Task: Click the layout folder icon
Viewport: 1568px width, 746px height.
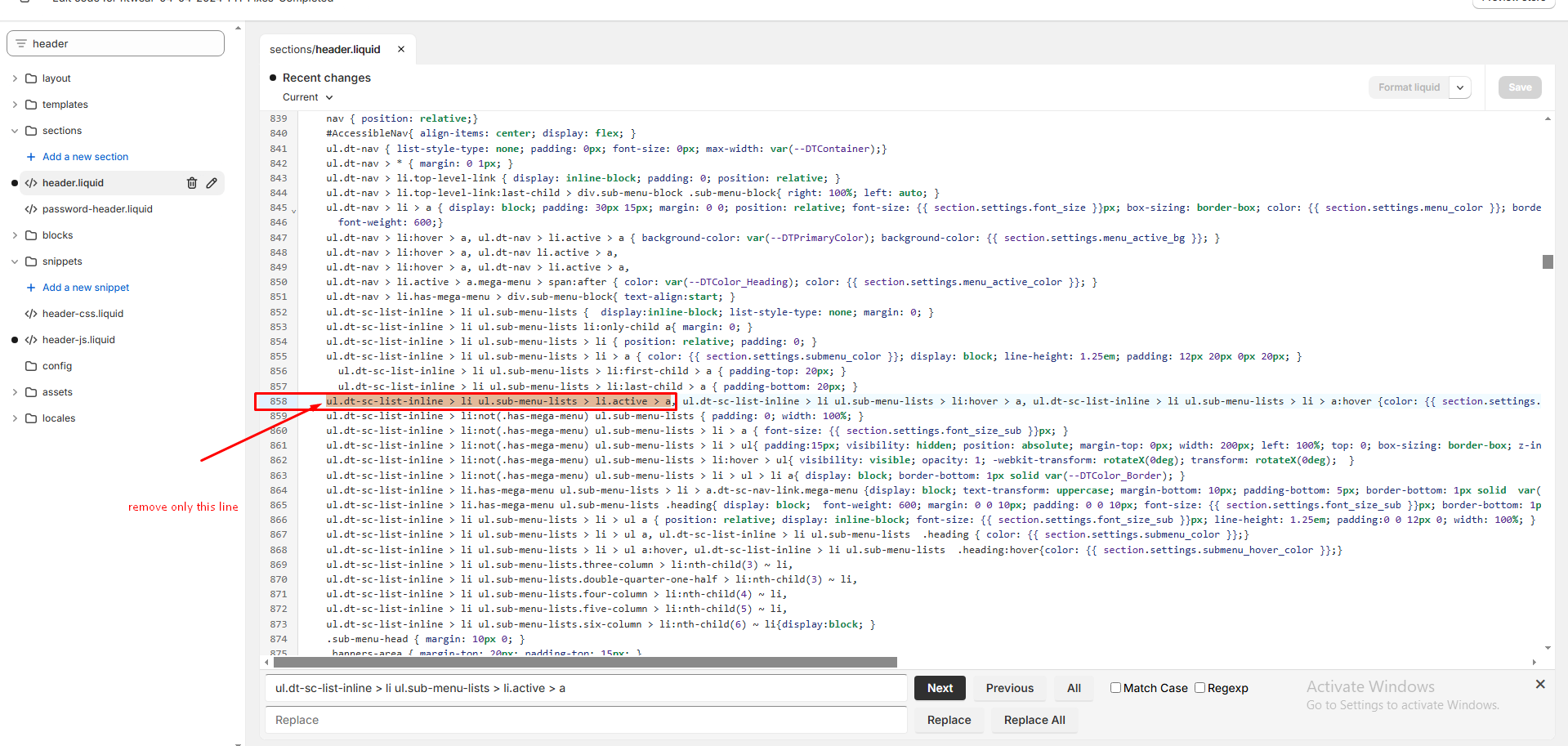Action: [31, 78]
